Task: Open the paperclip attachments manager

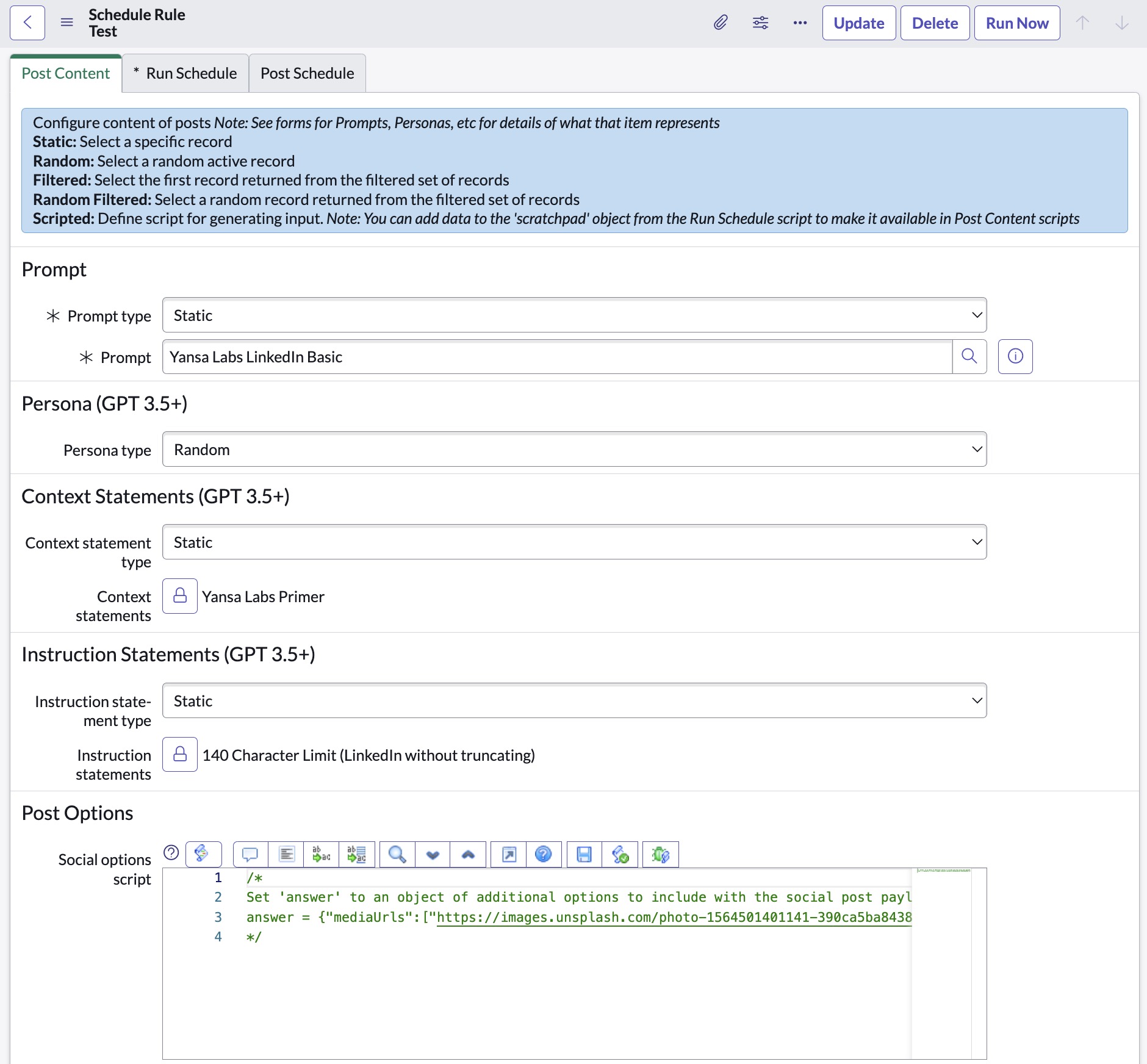Action: (x=721, y=23)
